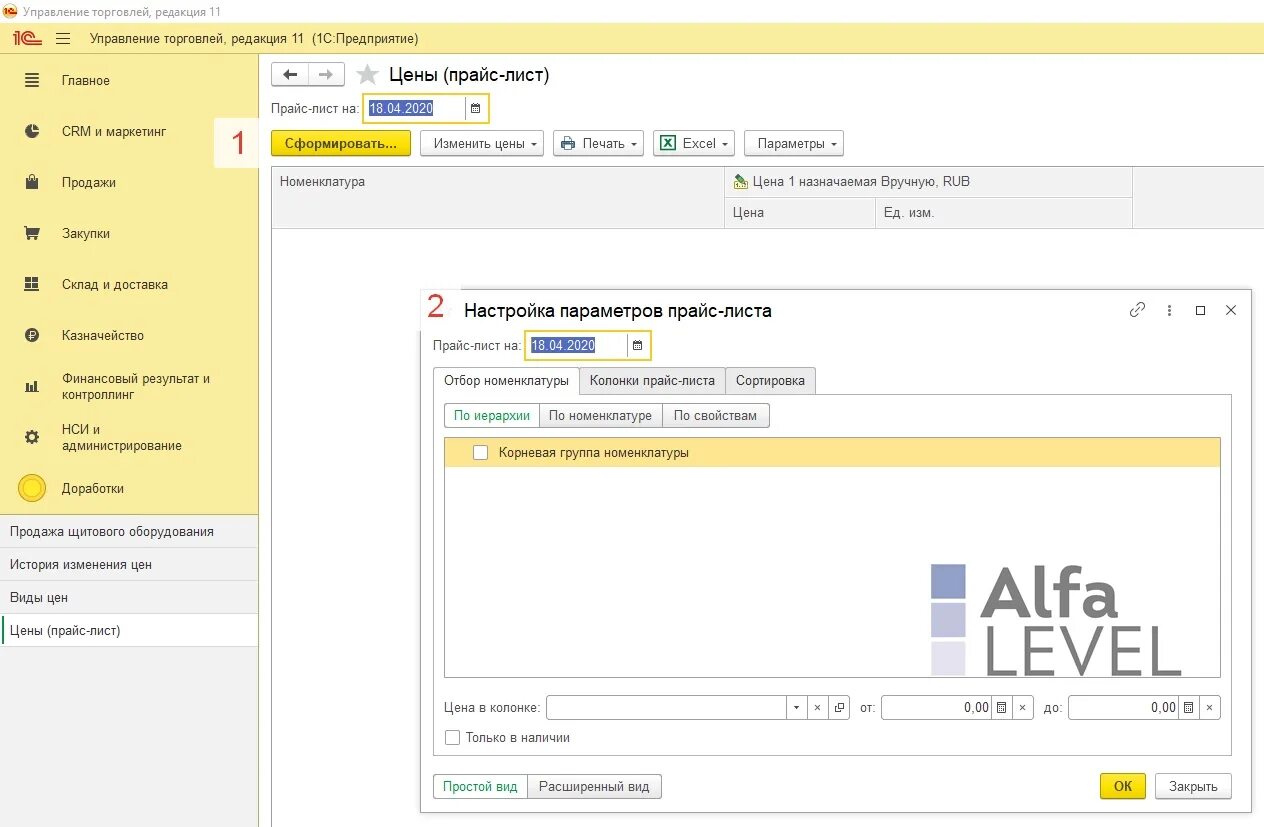The height and width of the screenshot is (827, 1264).
Task: Open Продажа щитового оборудования panel item
Action: pos(129,531)
